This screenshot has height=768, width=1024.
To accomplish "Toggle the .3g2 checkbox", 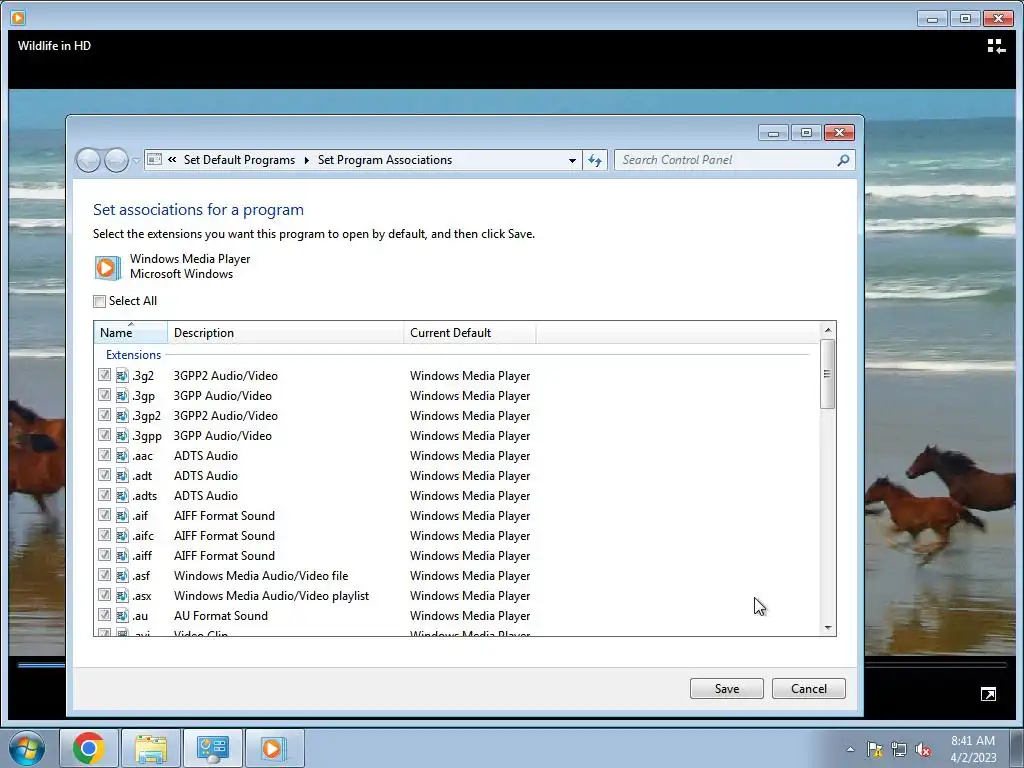I will coord(104,375).
